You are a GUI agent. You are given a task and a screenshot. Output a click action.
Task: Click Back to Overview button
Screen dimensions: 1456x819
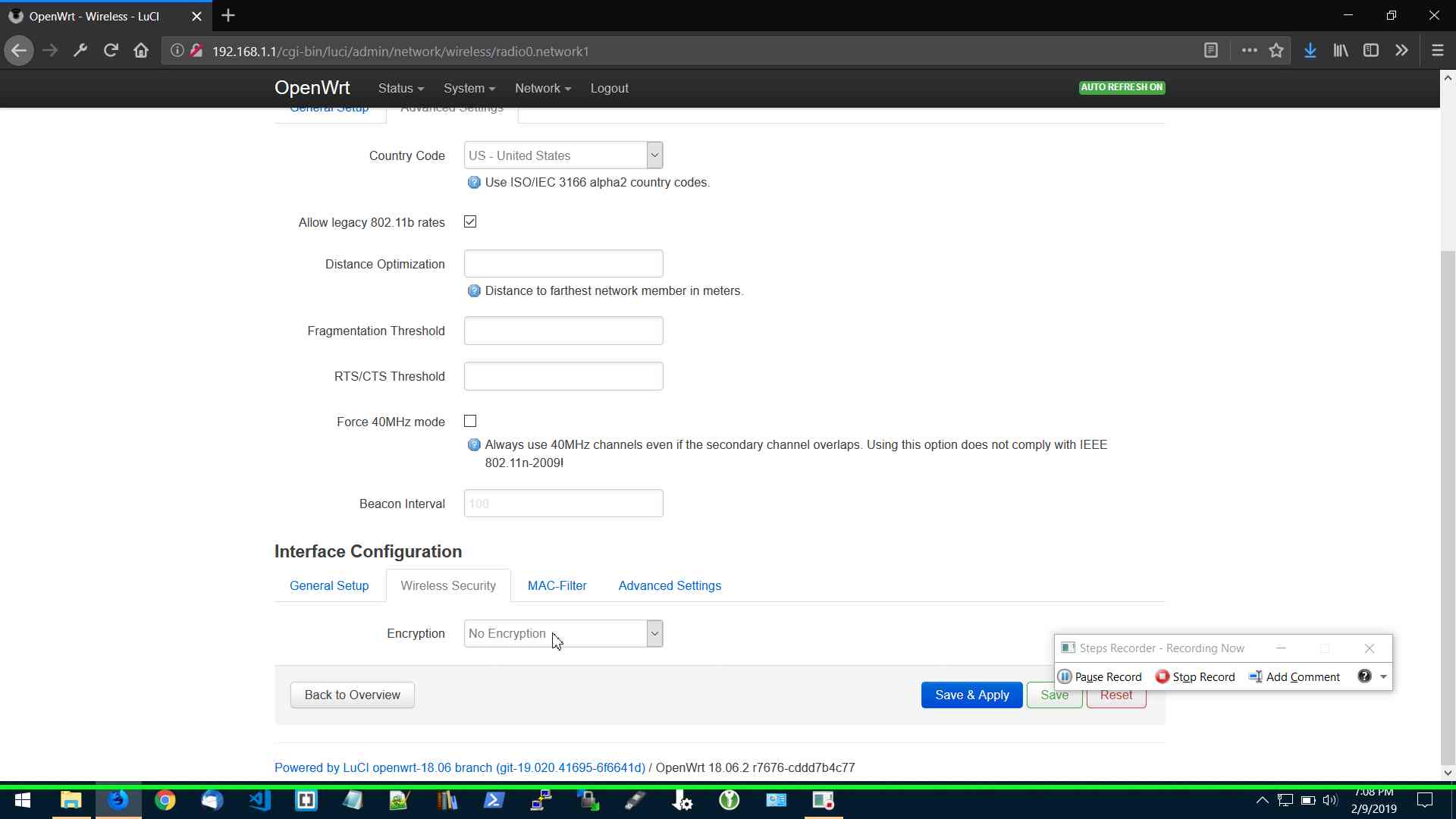pos(352,695)
